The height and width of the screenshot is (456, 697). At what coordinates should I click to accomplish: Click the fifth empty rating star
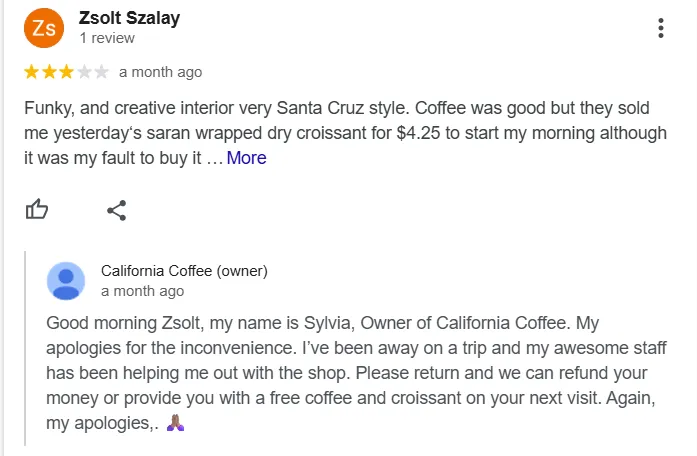click(101, 72)
